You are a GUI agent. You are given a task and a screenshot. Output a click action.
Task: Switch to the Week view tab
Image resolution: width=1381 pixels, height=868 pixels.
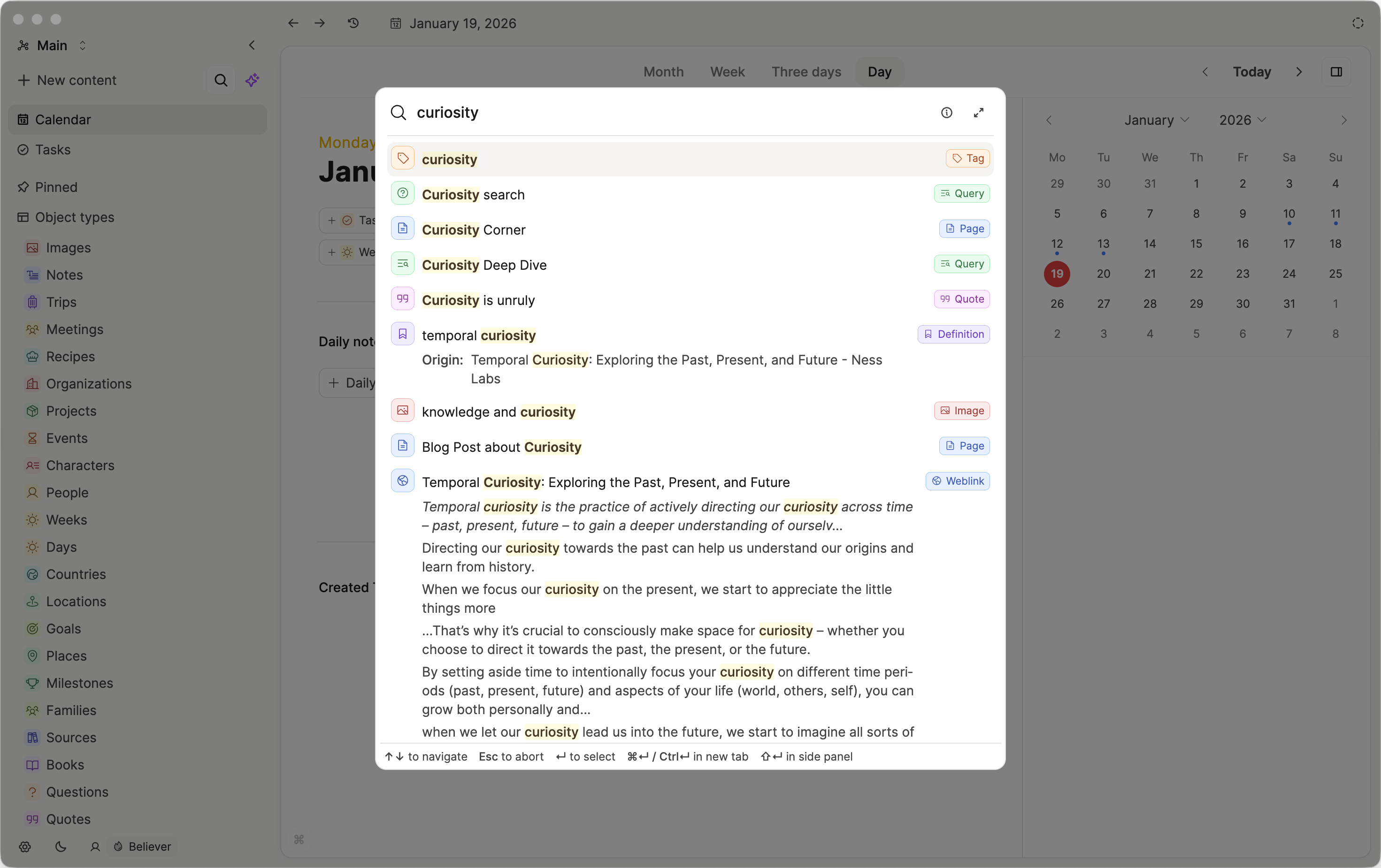pyautogui.click(x=727, y=72)
